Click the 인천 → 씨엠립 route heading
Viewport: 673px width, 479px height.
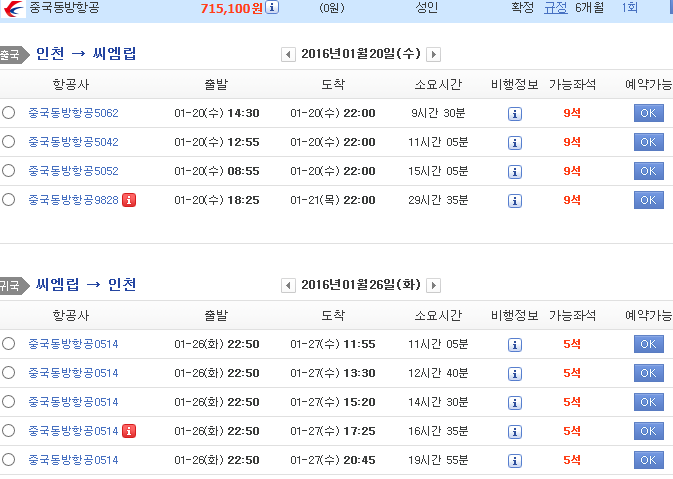(86, 54)
